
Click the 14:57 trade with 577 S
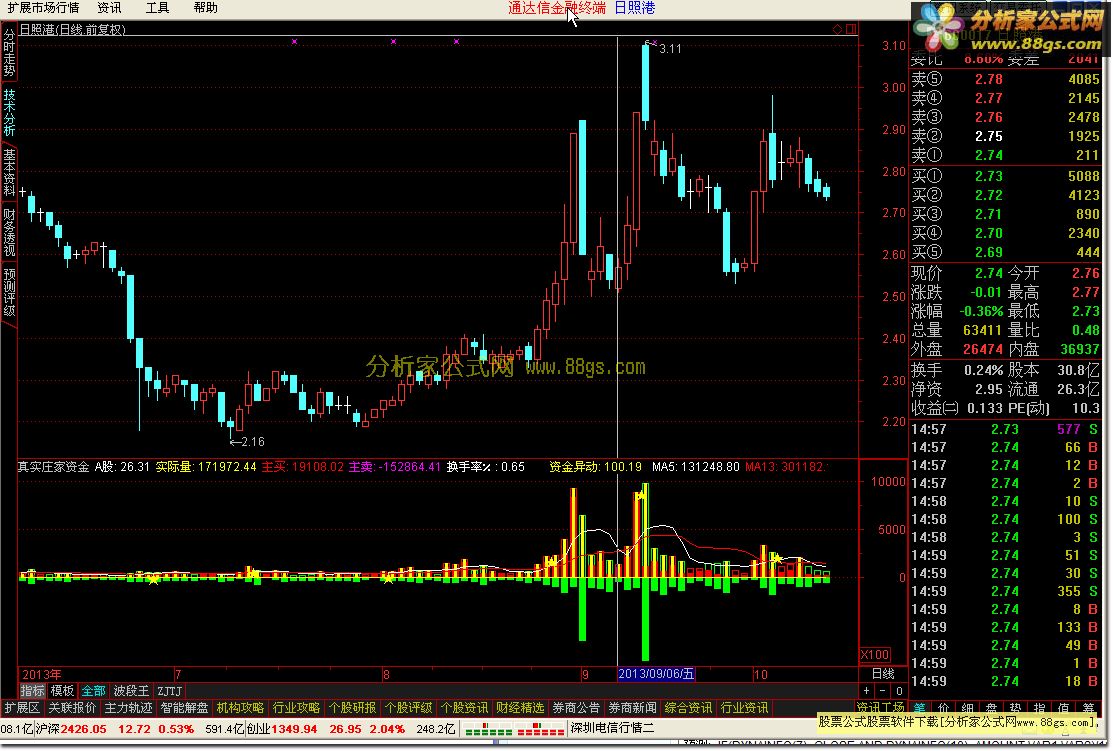[x=1005, y=429]
